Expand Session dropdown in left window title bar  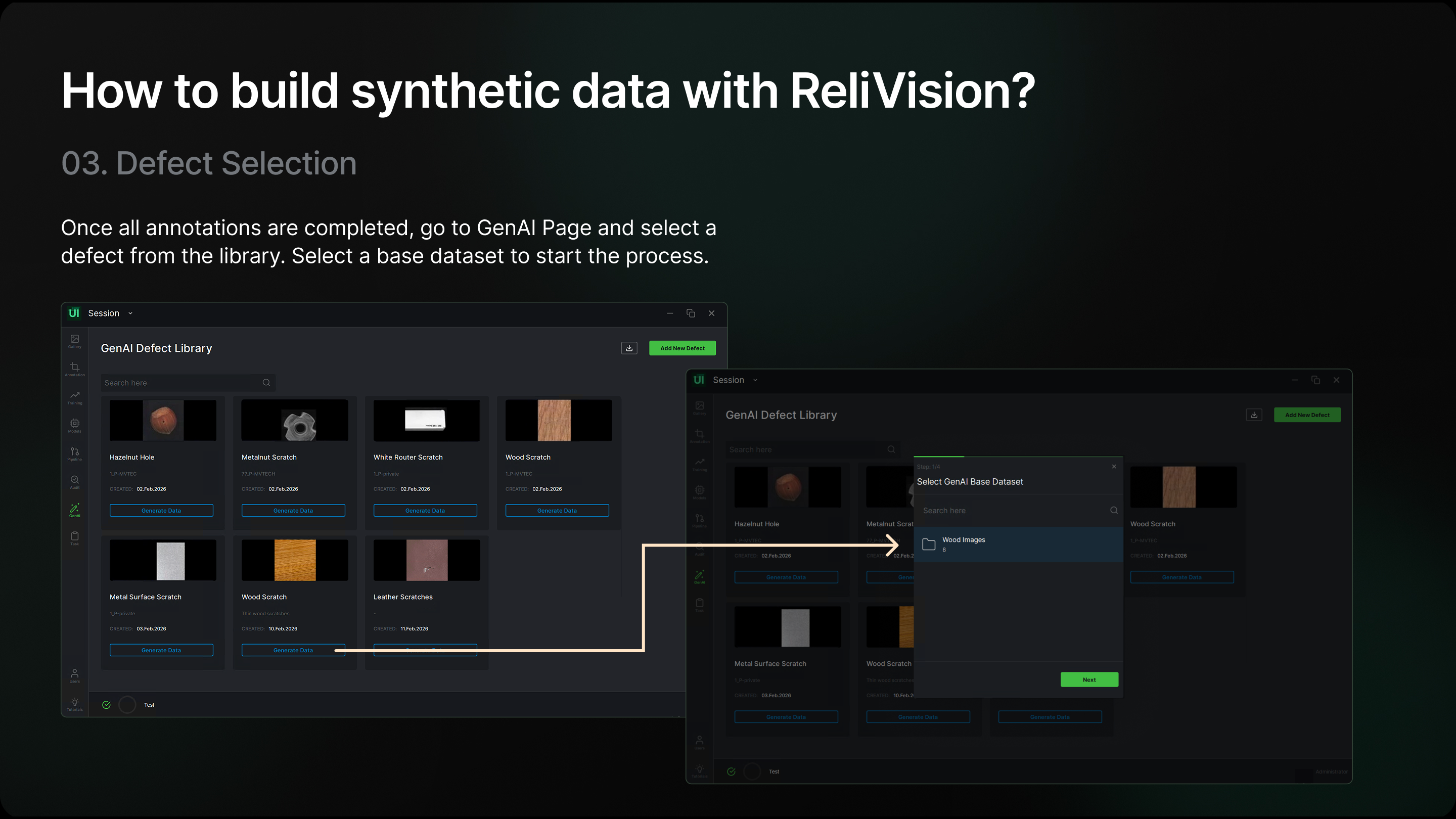[130, 313]
